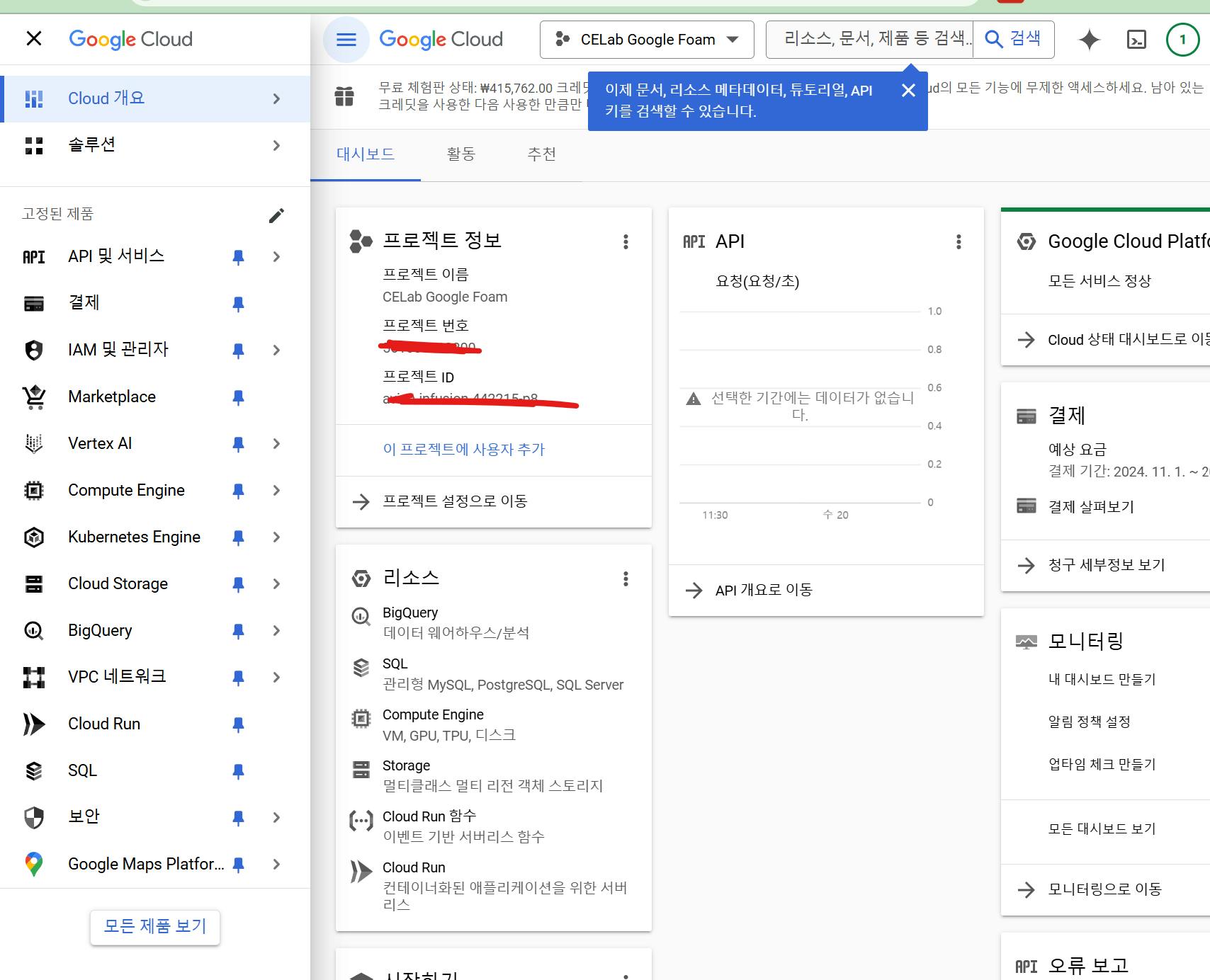This screenshot has height=980, width=1210.
Task: Expand the 솔루션 submenu arrow
Action: coord(277,145)
